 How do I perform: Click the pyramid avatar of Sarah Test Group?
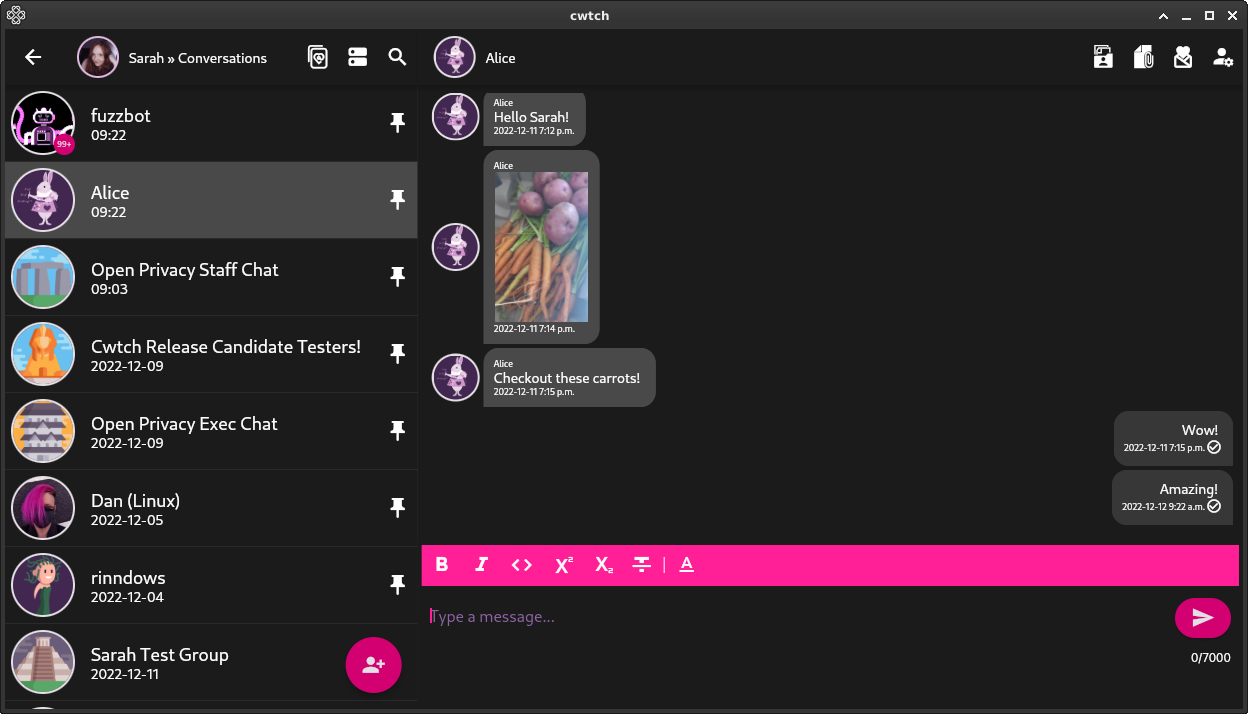43,662
